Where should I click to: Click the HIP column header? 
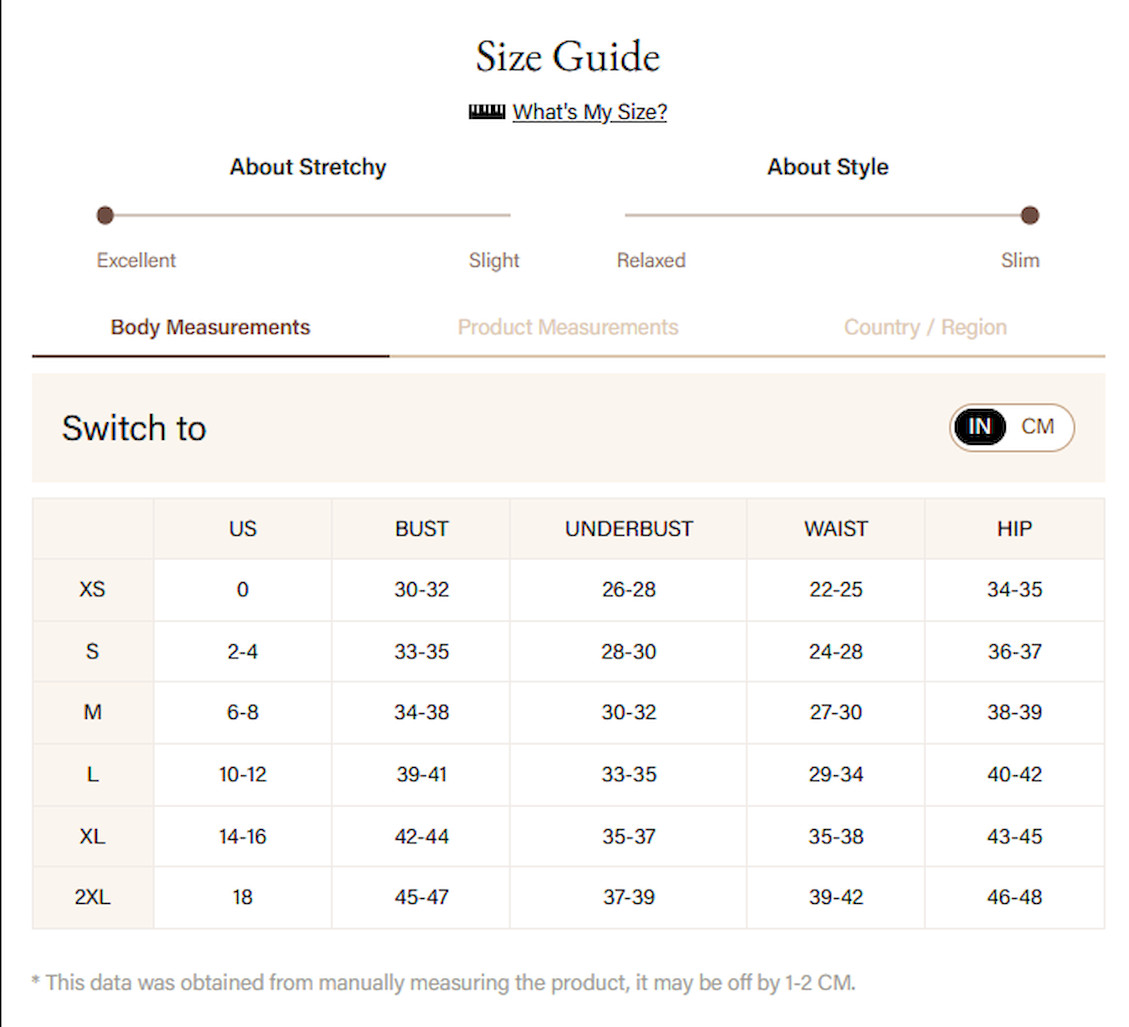click(1015, 529)
